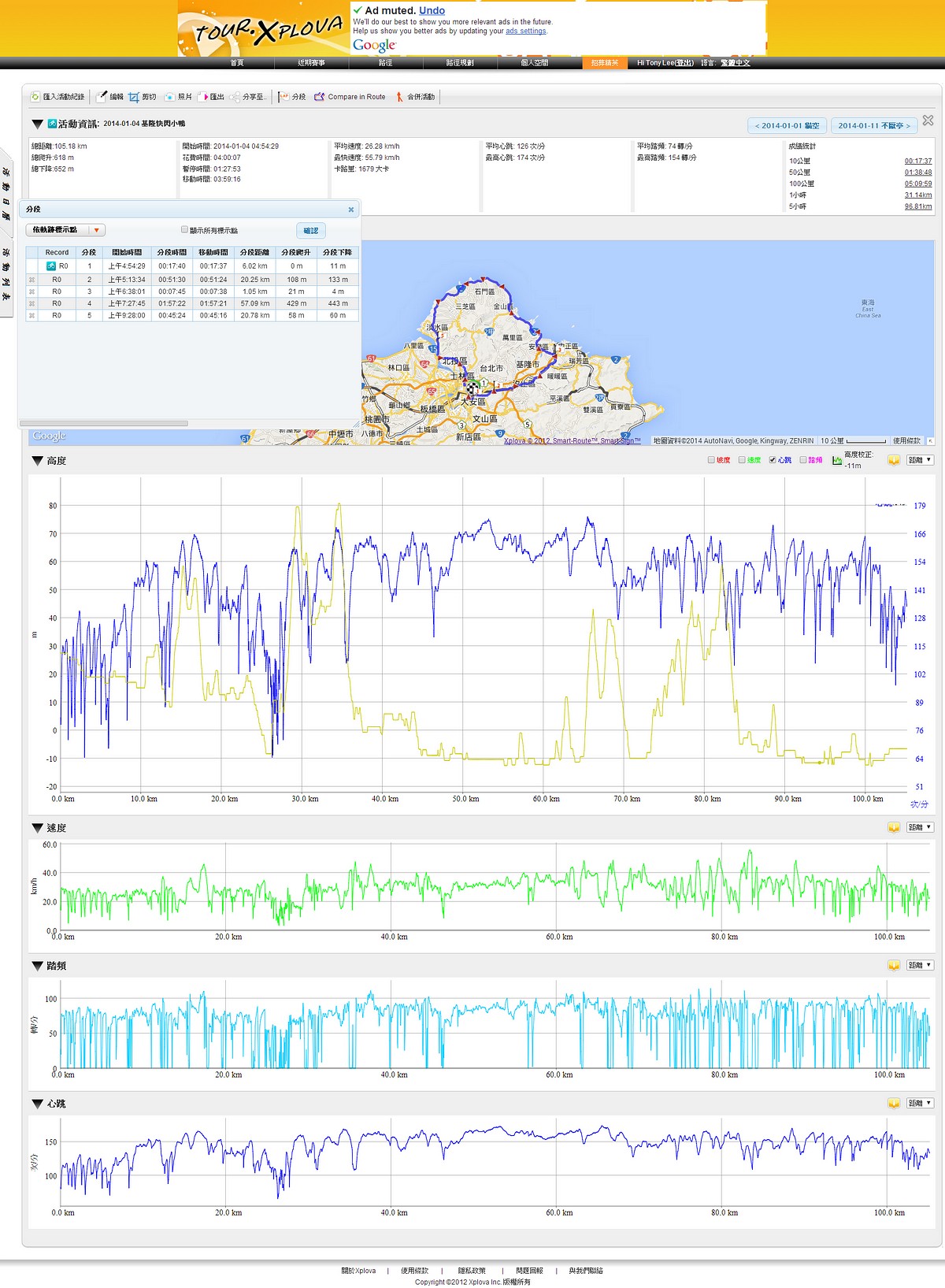
Task: Go to next activity 2014-01-11
Action: pyautogui.click(x=873, y=126)
